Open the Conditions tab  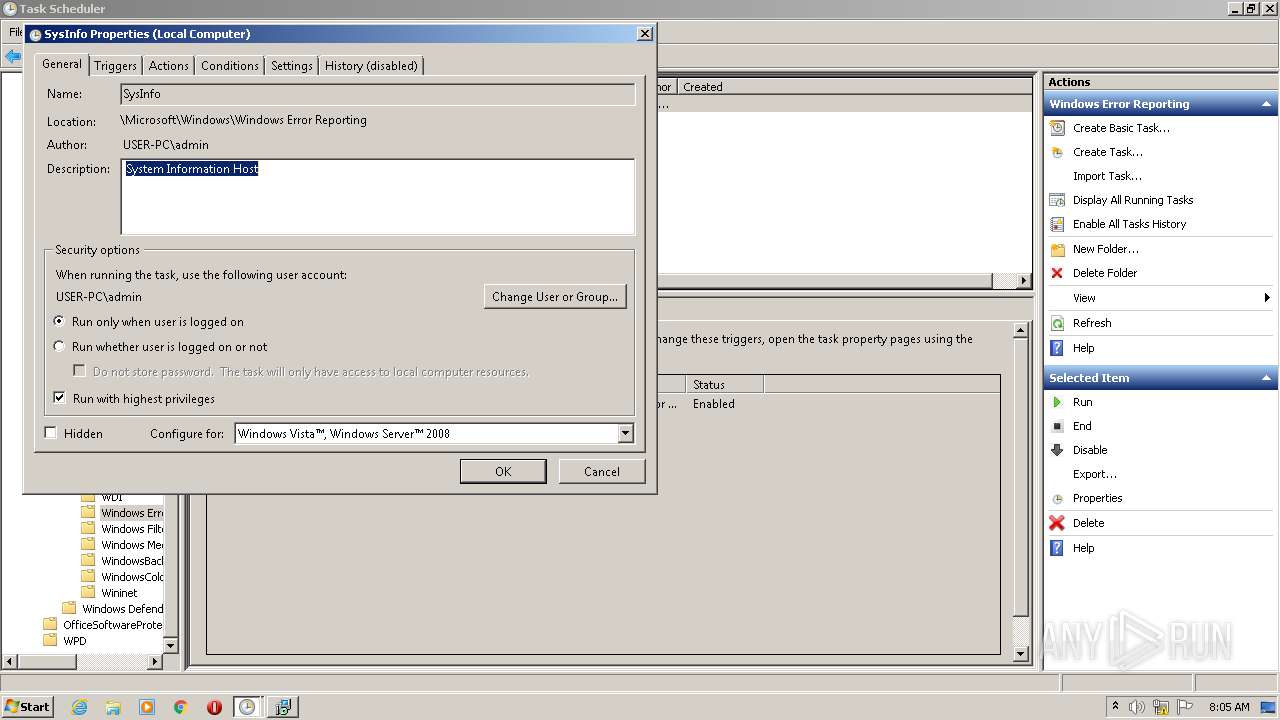(x=229, y=66)
